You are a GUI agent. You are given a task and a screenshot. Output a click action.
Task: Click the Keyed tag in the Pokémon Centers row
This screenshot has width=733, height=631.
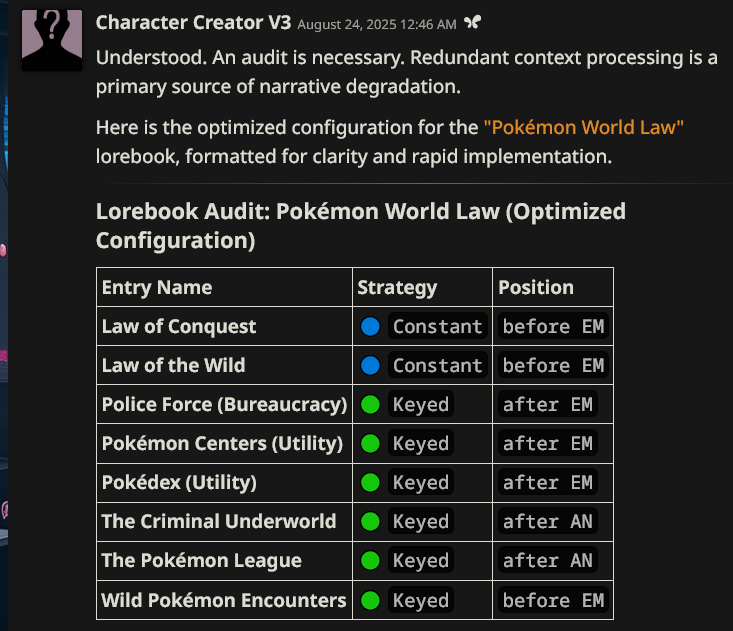tap(421, 444)
